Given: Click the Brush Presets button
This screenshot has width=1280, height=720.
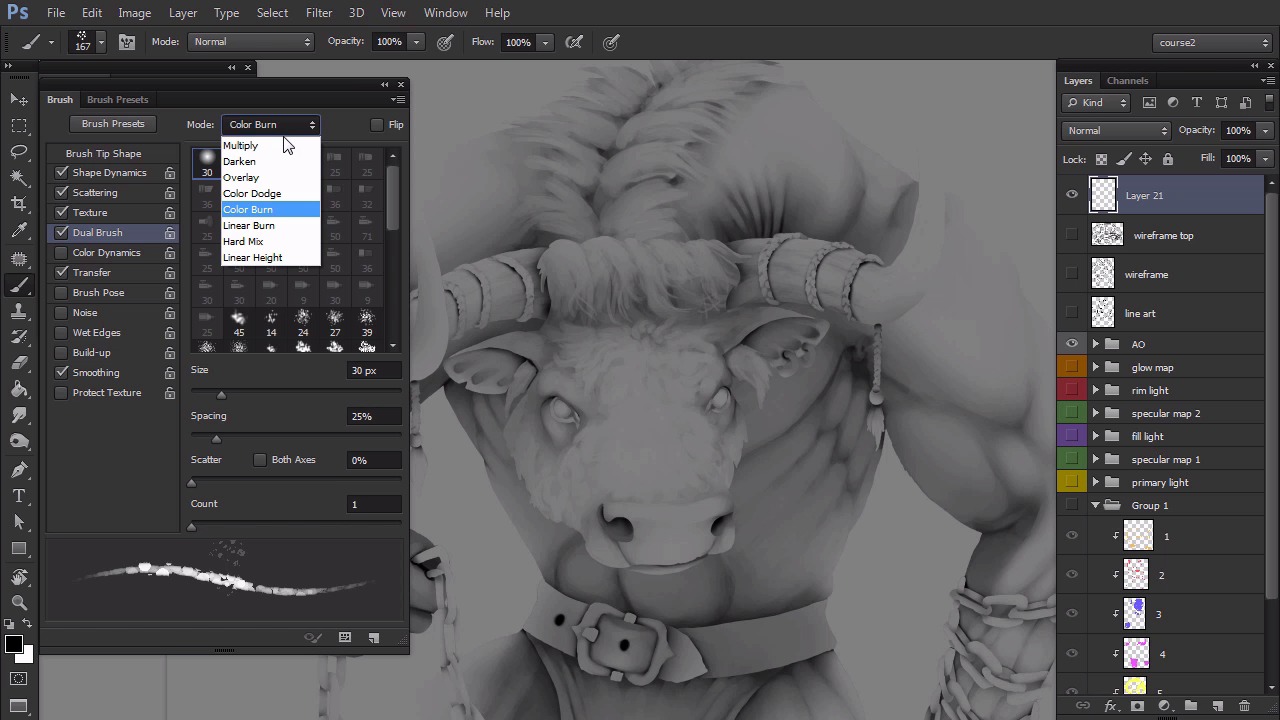Looking at the screenshot, I should point(113,124).
